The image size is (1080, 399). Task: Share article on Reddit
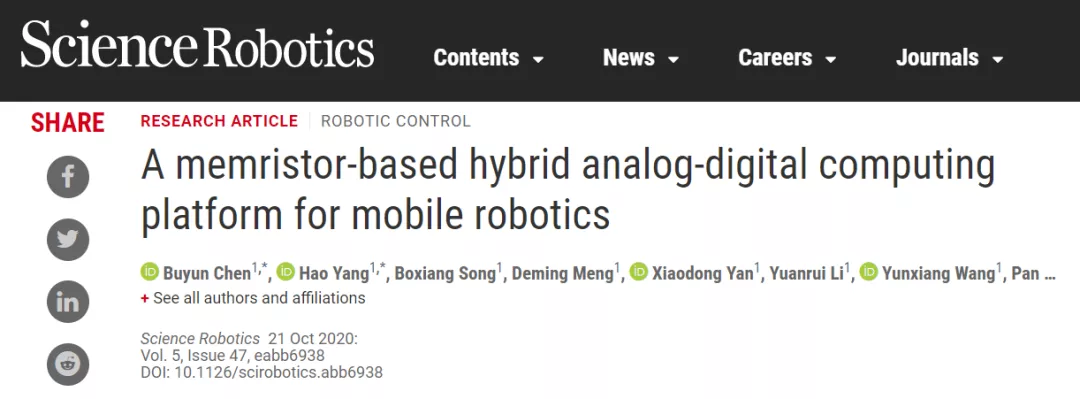click(x=68, y=364)
